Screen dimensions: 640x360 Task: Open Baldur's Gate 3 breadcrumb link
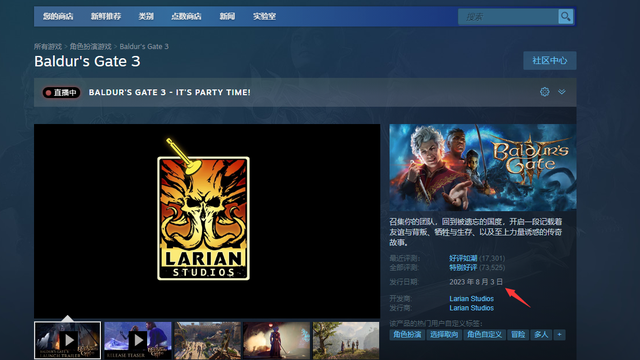[144, 47]
